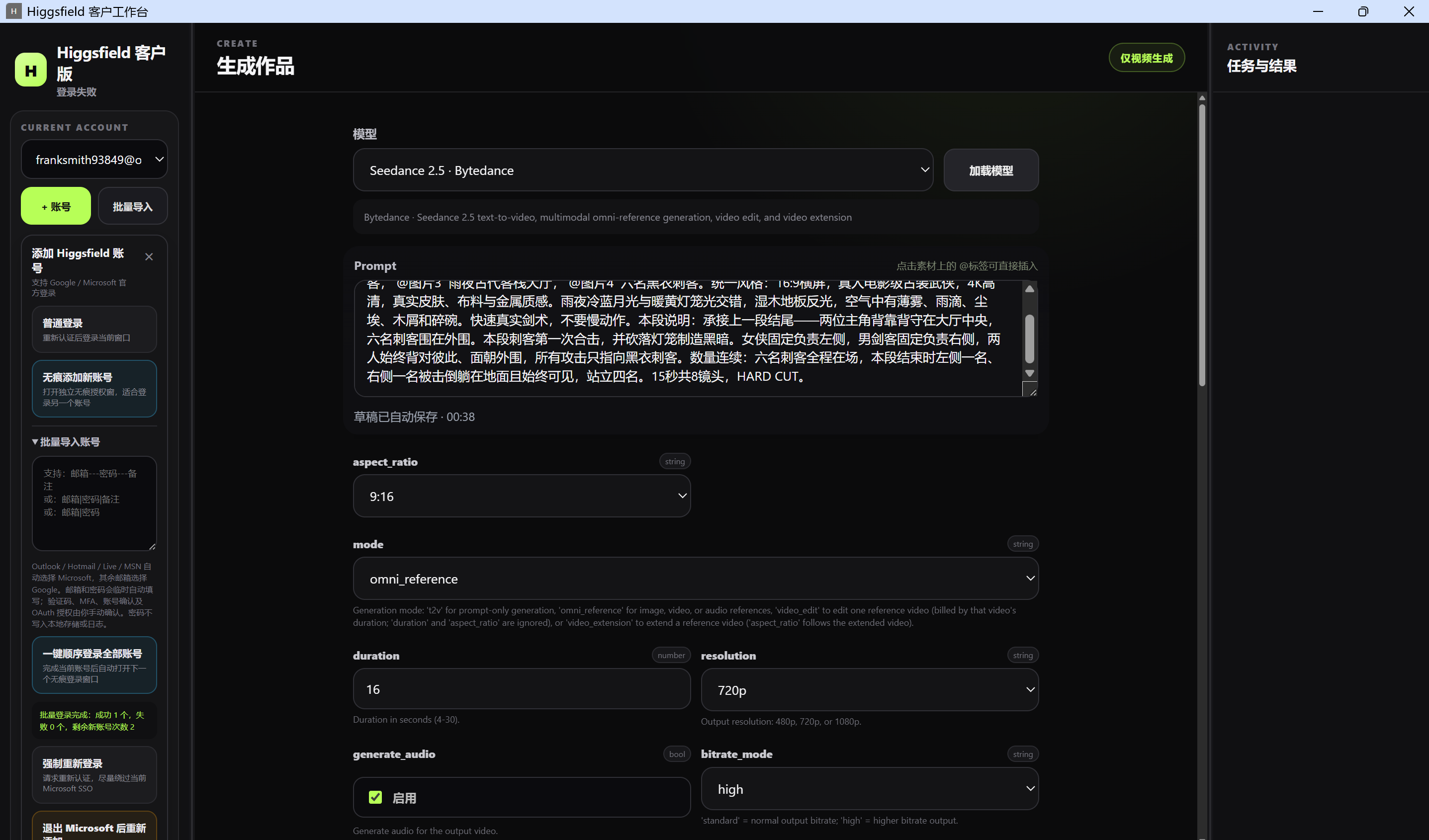Click 一键顺序登录全部账号 button
1429x840 pixels.
(94, 665)
